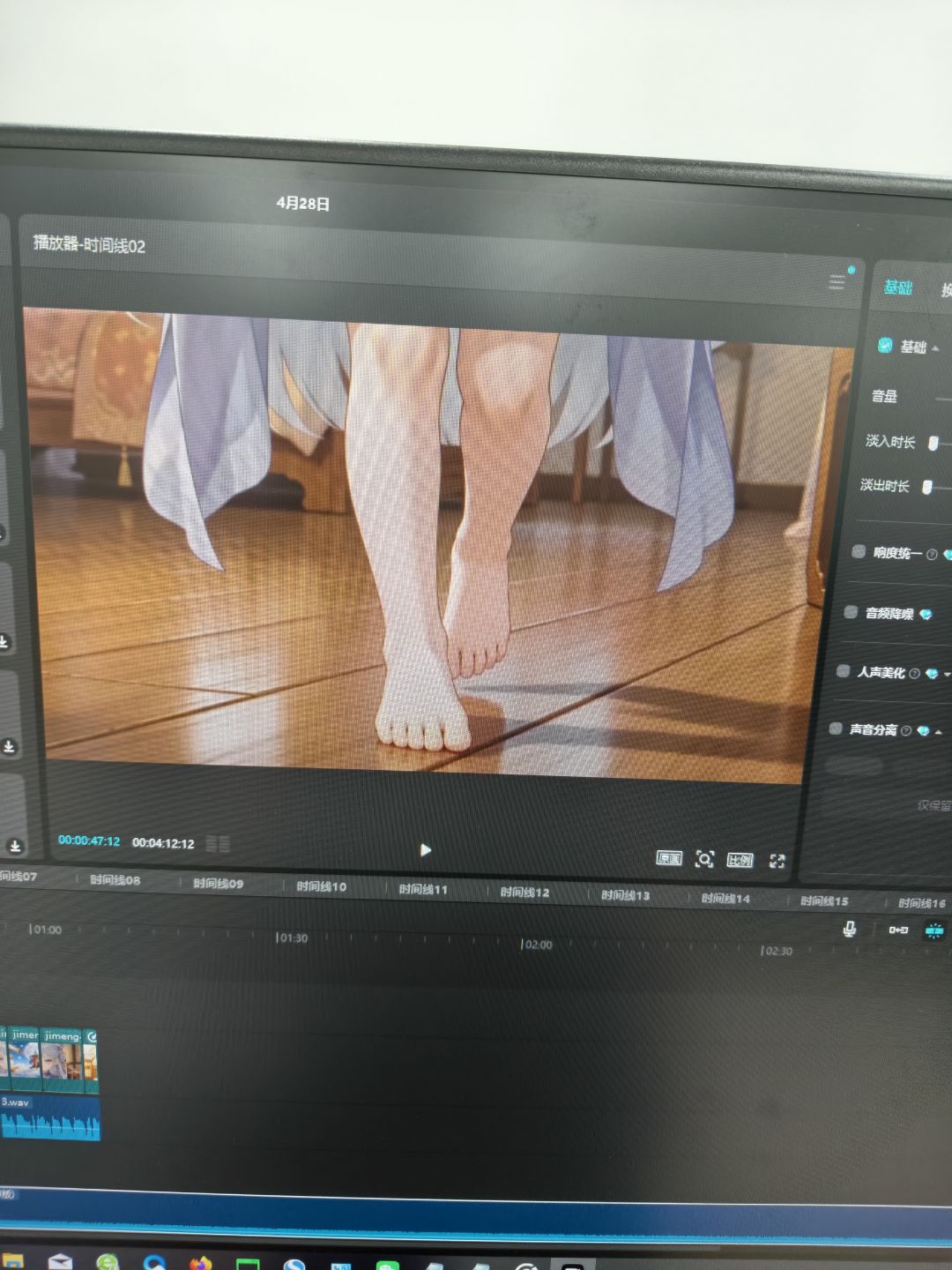Click the current timecode 00:00:47:12
The height and width of the screenshot is (1270, 952).
[89, 840]
